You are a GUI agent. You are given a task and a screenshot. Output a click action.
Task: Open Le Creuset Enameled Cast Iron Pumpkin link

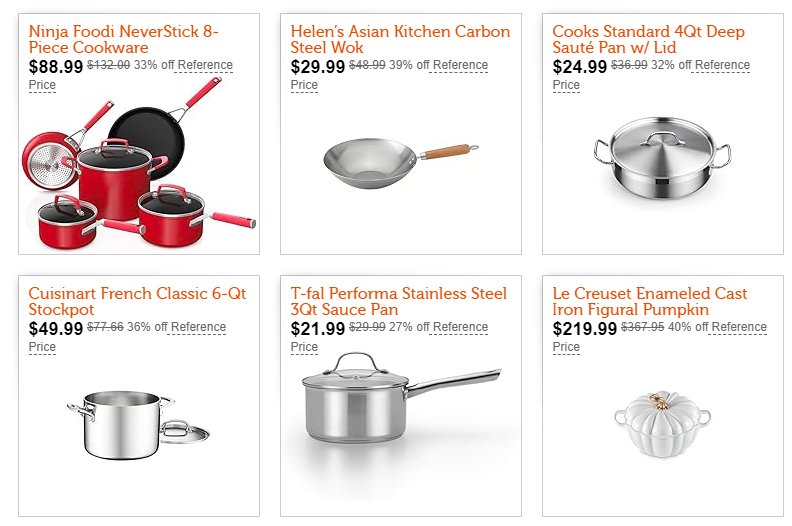(650, 301)
